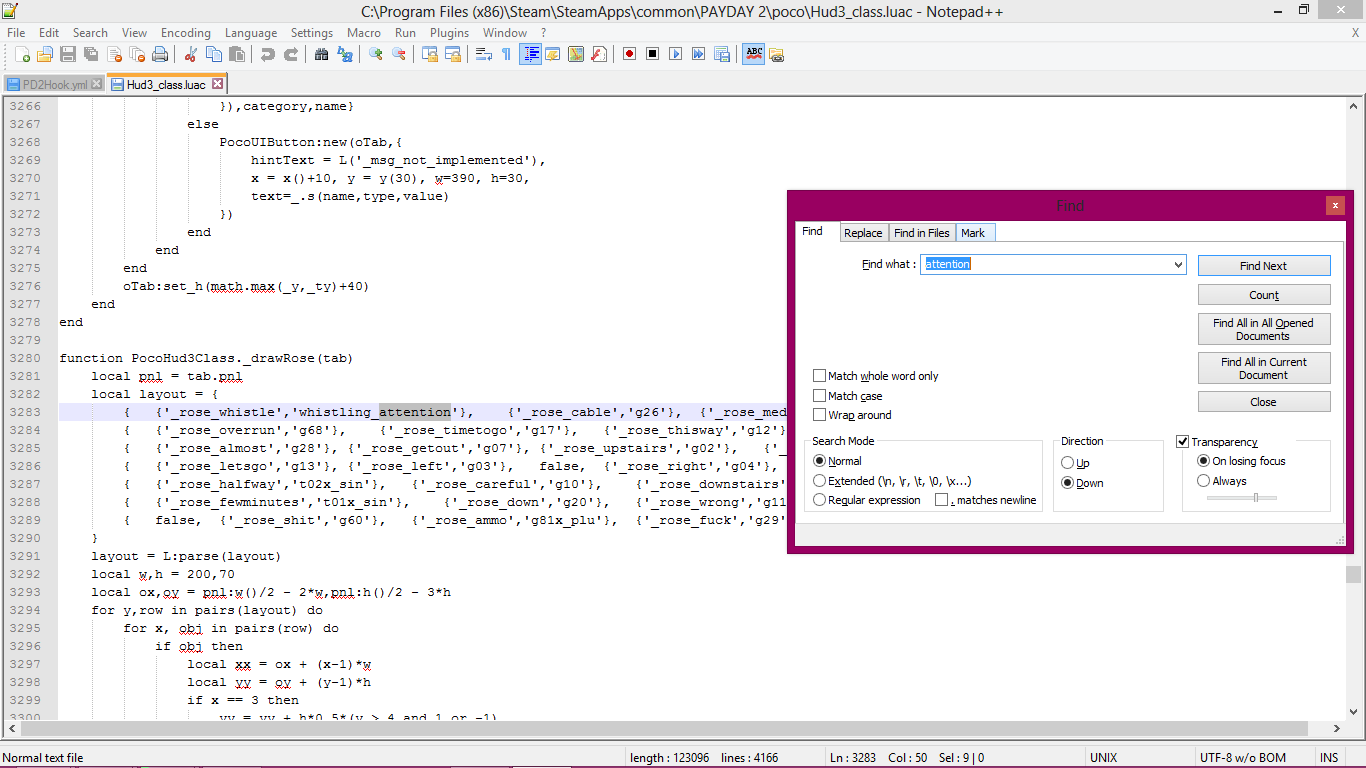Open the Document Map toolbar icon
This screenshot has height=768, width=1366.
click(x=576, y=54)
